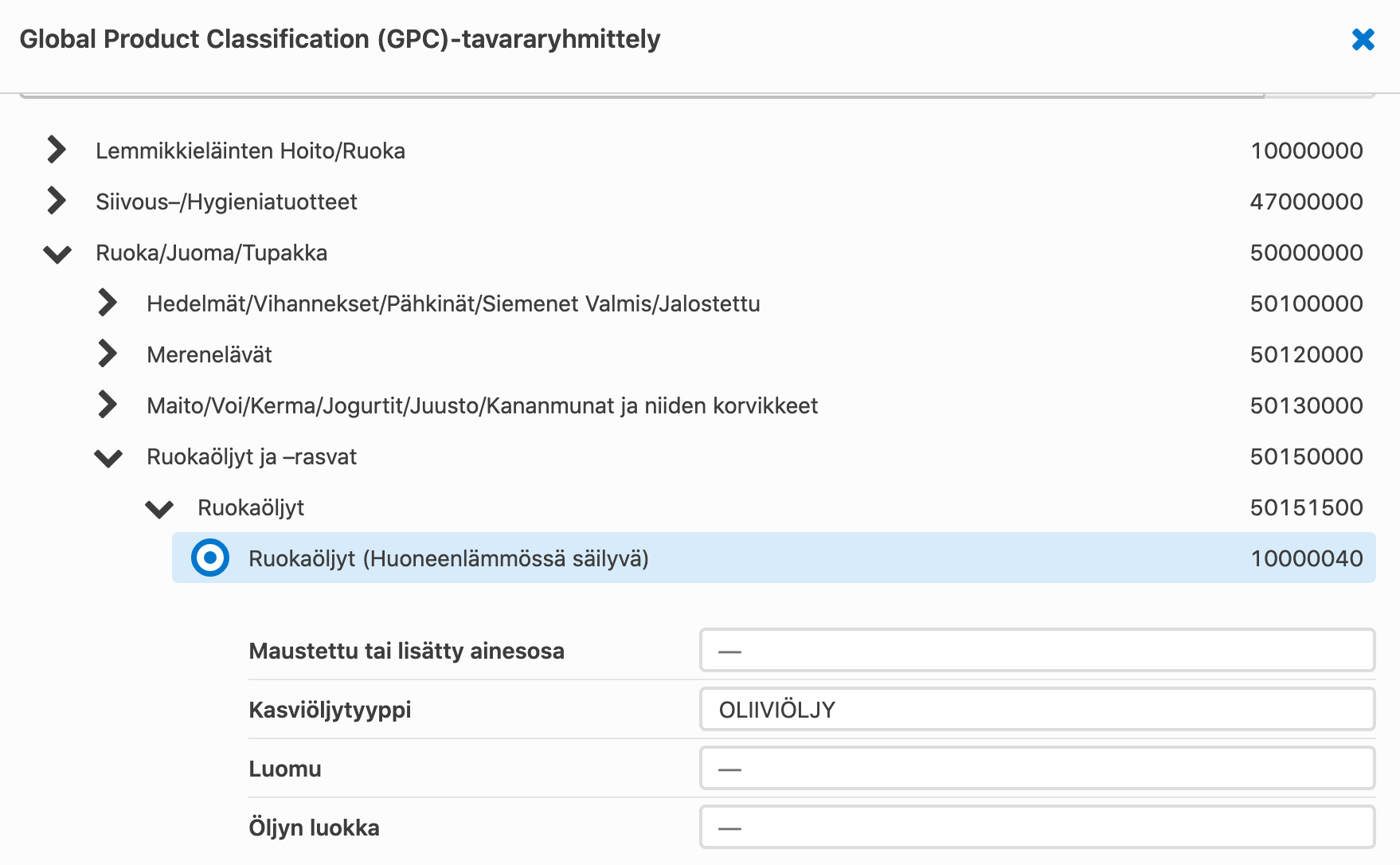Open Kasviöljytyyppi dropdown showing OLIIVIÖLJY
The width and height of the screenshot is (1400, 865).
coord(1036,710)
